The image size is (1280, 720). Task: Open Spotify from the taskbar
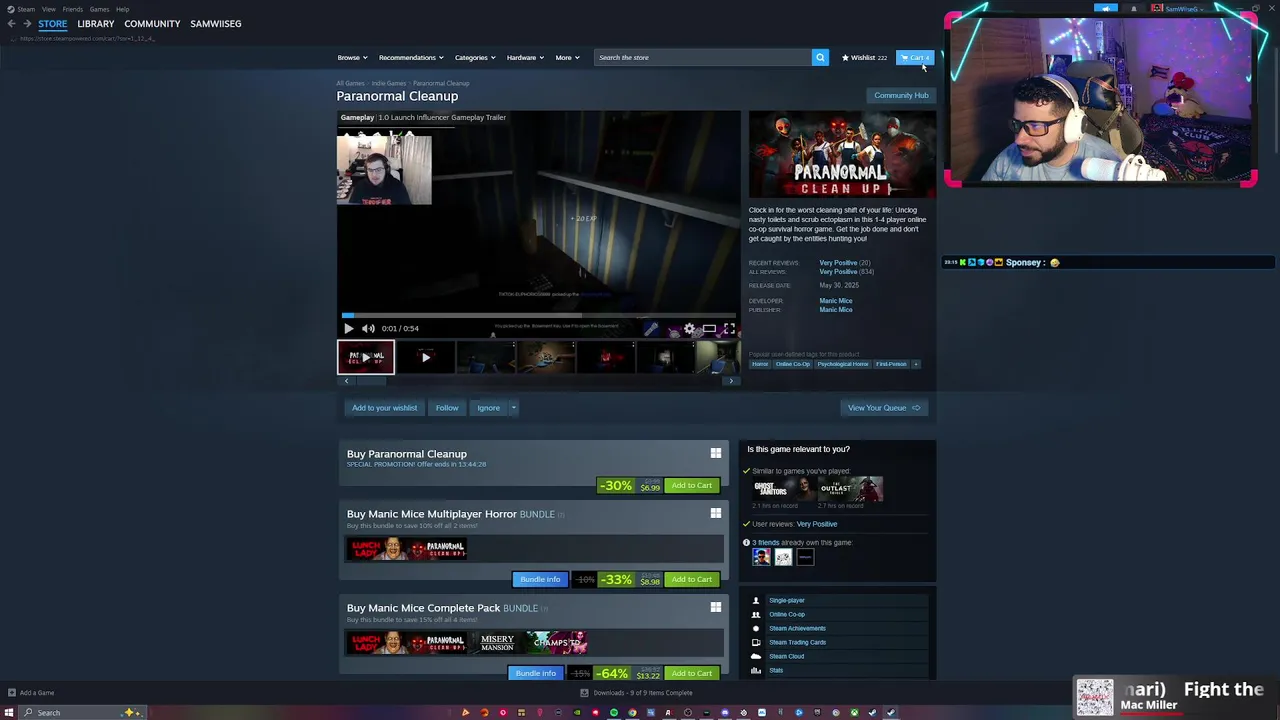pos(614,713)
